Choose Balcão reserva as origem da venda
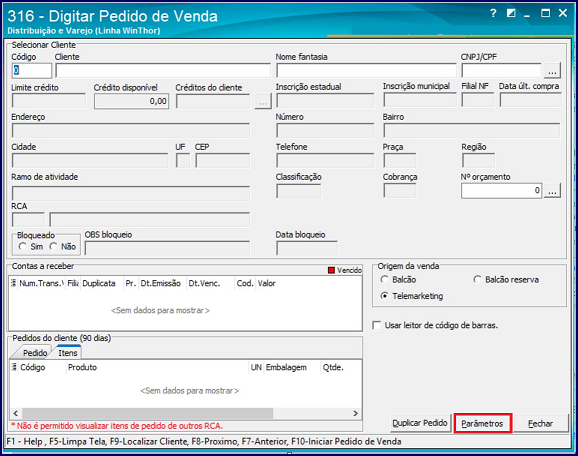 coord(477,279)
